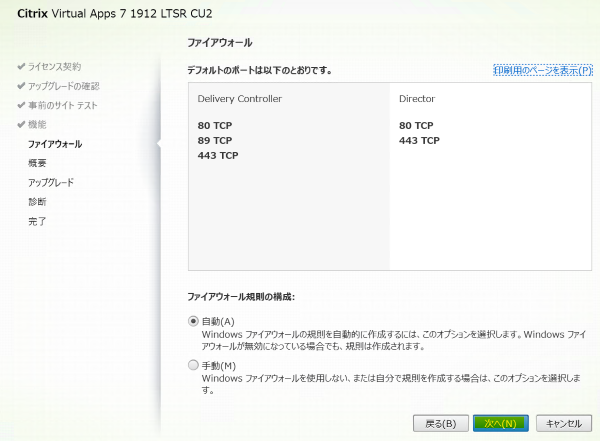Click the ライセンス契約 checkmark icon
Image resolution: width=600 pixels, height=441 pixels.
pyautogui.click(x=21, y=67)
